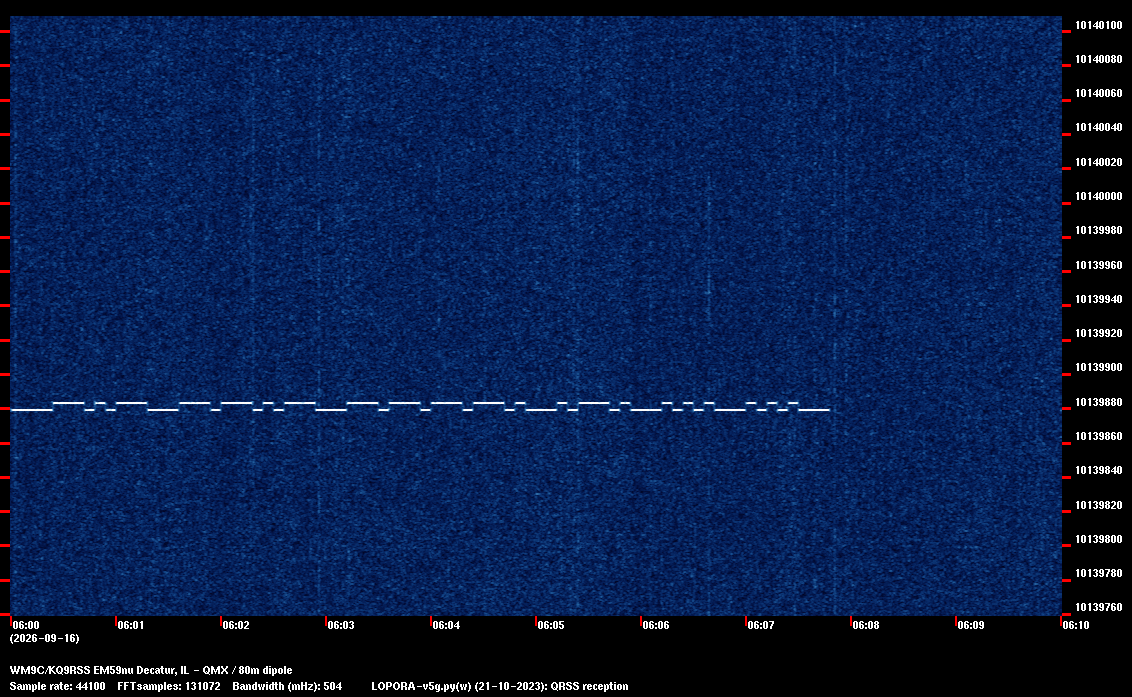Click the 10140000 frequency label
The height and width of the screenshot is (697, 1132).
tap(1099, 196)
